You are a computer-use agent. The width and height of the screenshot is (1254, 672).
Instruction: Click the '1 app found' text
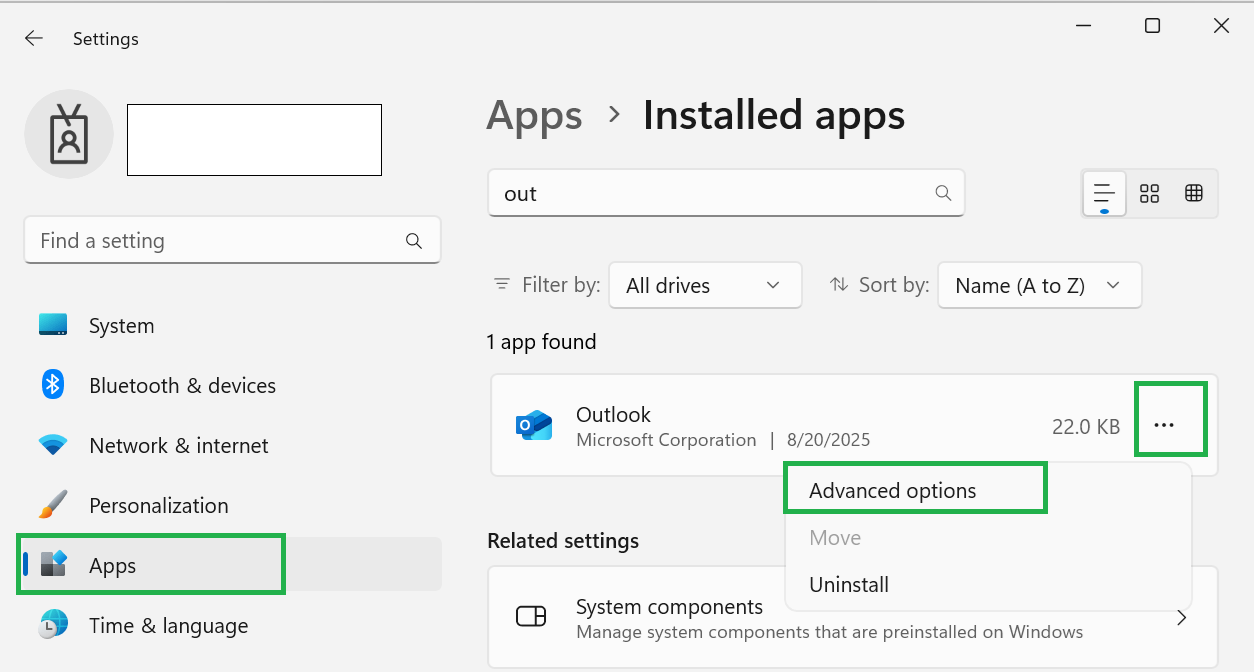pyautogui.click(x=541, y=341)
